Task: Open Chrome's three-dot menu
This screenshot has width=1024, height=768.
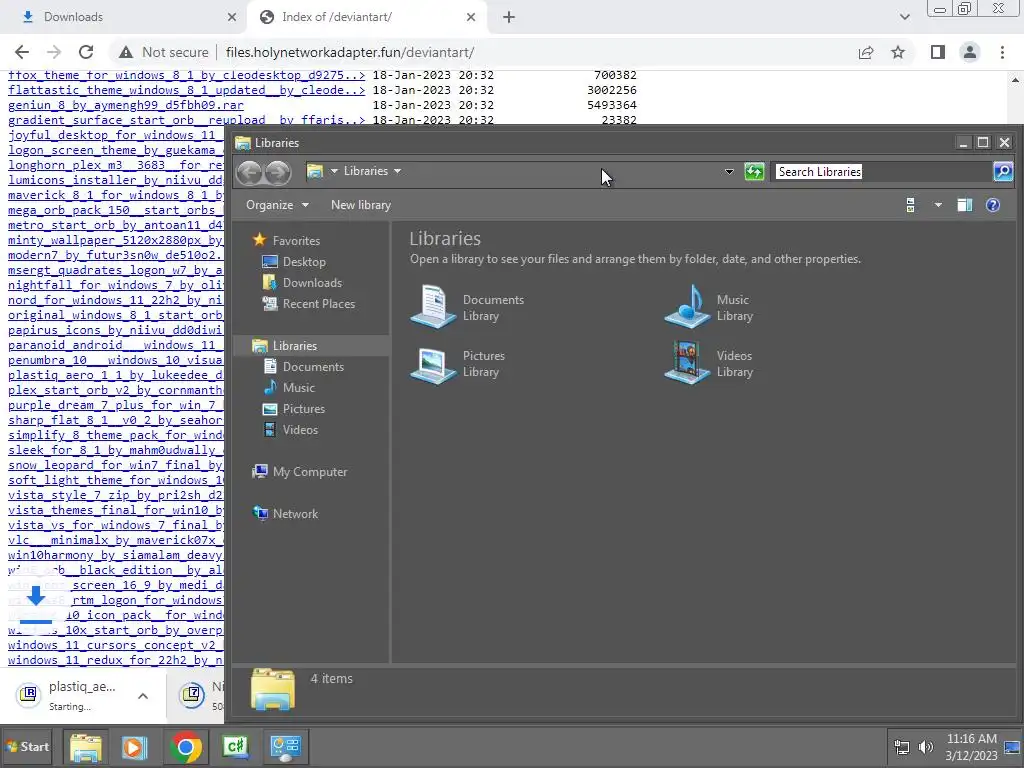Action: click(x=1002, y=52)
